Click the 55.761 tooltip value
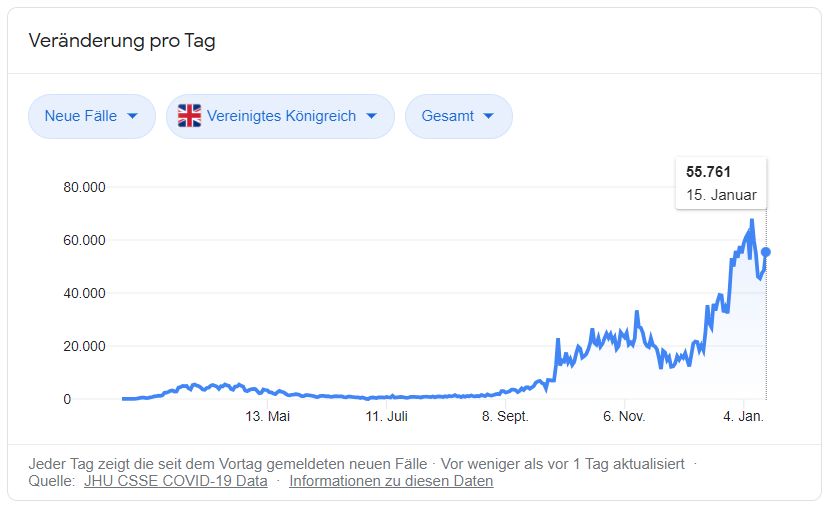This screenshot has height=505, width=828. pyautogui.click(x=709, y=172)
